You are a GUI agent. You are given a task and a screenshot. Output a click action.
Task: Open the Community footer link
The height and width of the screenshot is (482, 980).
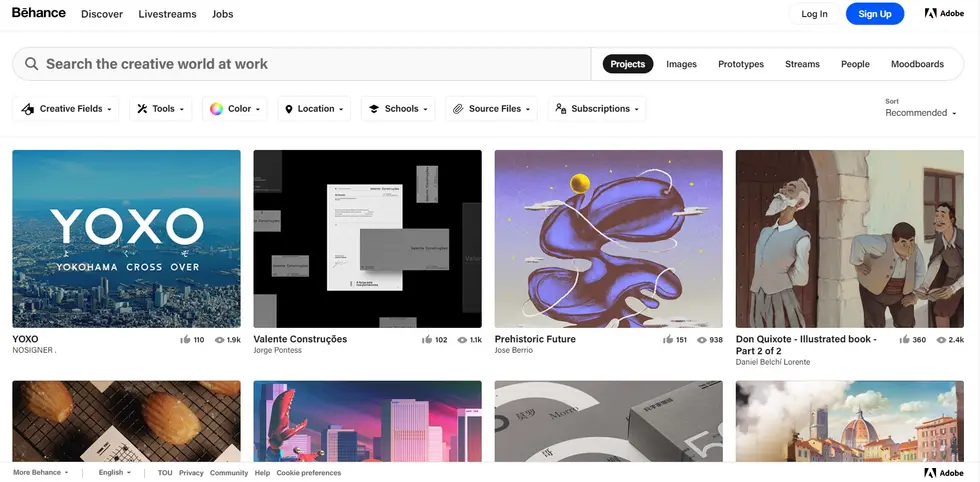point(229,473)
